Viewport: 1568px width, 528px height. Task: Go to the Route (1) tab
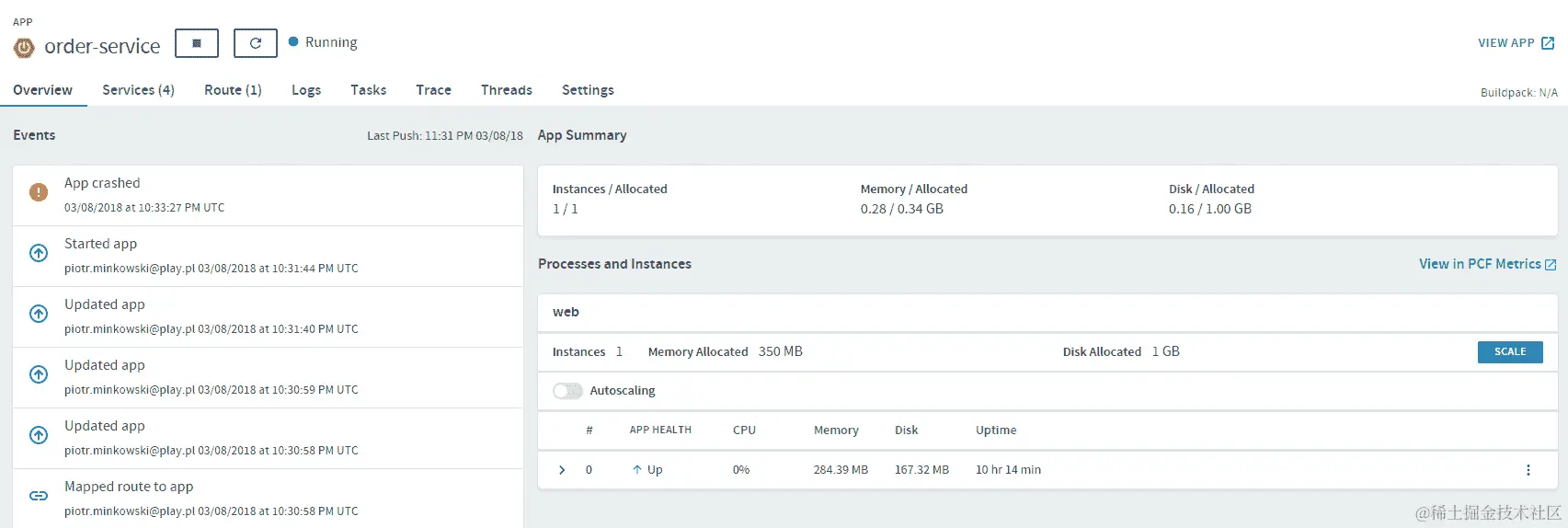point(233,90)
